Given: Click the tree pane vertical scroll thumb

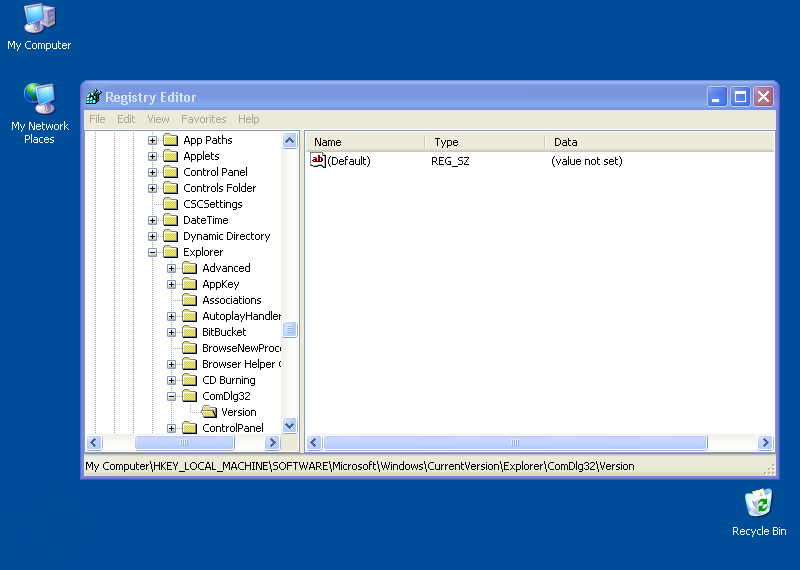Looking at the screenshot, I should (x=289, y=329).
